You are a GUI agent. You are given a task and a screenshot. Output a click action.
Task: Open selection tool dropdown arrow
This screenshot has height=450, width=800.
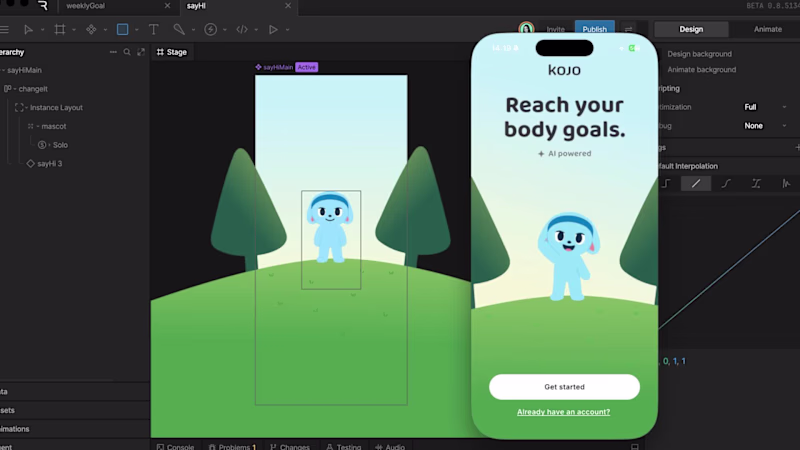coord(42,30)
